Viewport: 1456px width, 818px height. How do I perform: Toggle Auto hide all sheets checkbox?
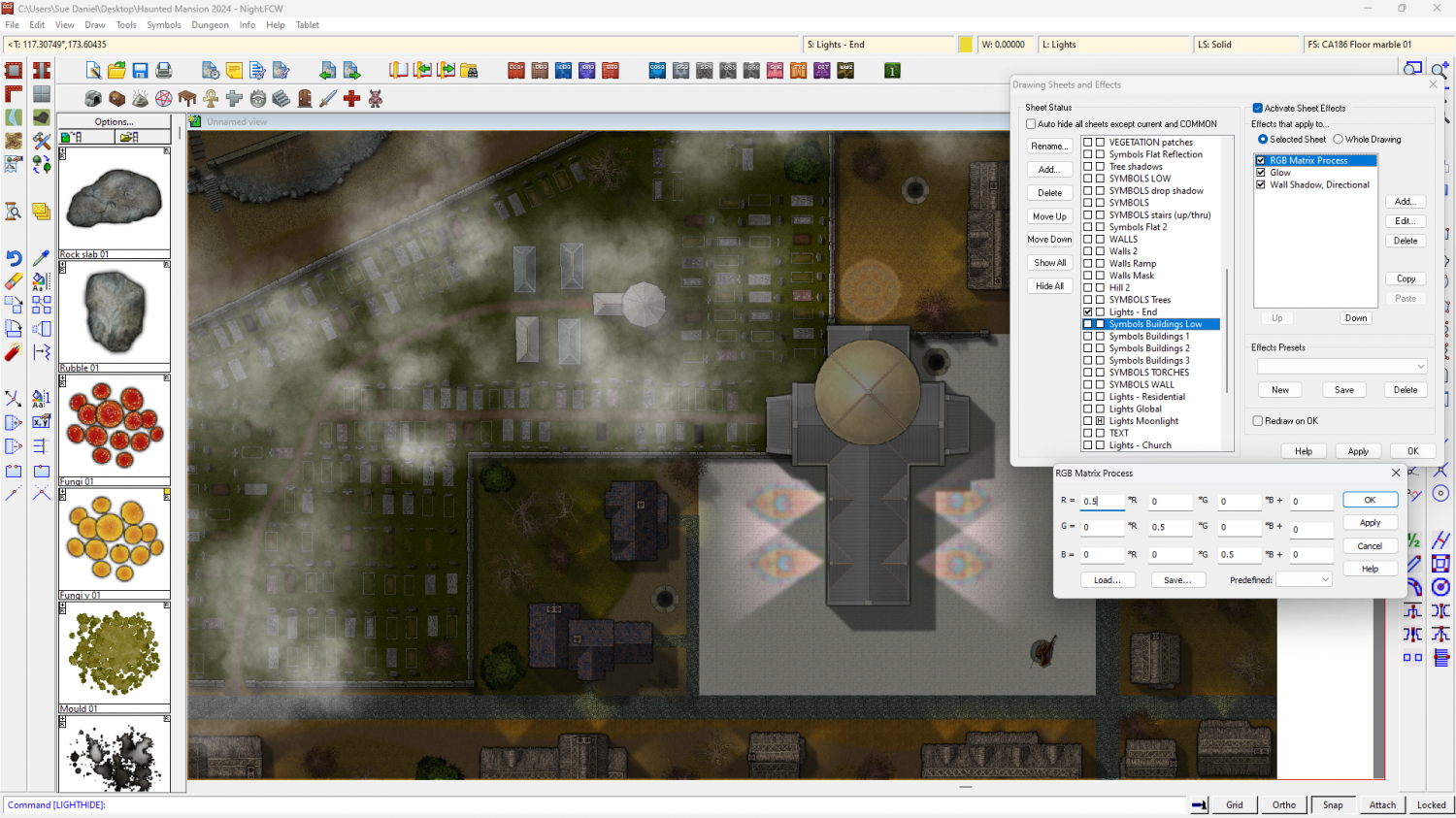tap(1031, 124)
